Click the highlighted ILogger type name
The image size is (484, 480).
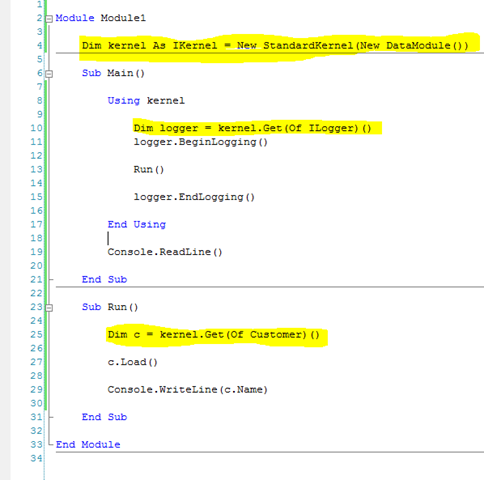(333, 128)
